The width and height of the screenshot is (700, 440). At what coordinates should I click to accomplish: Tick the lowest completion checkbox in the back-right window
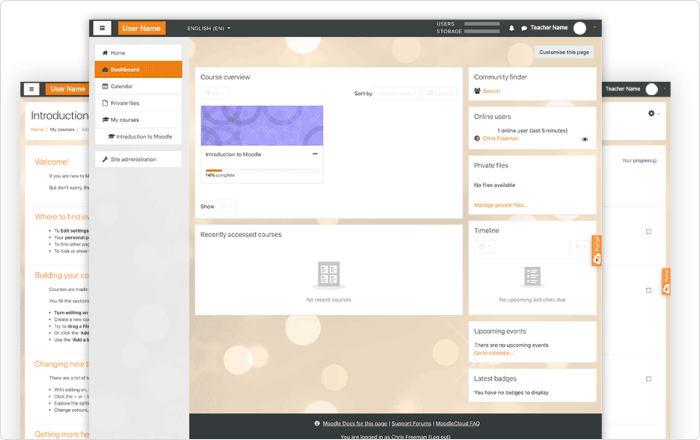click(x=649, y=379)
